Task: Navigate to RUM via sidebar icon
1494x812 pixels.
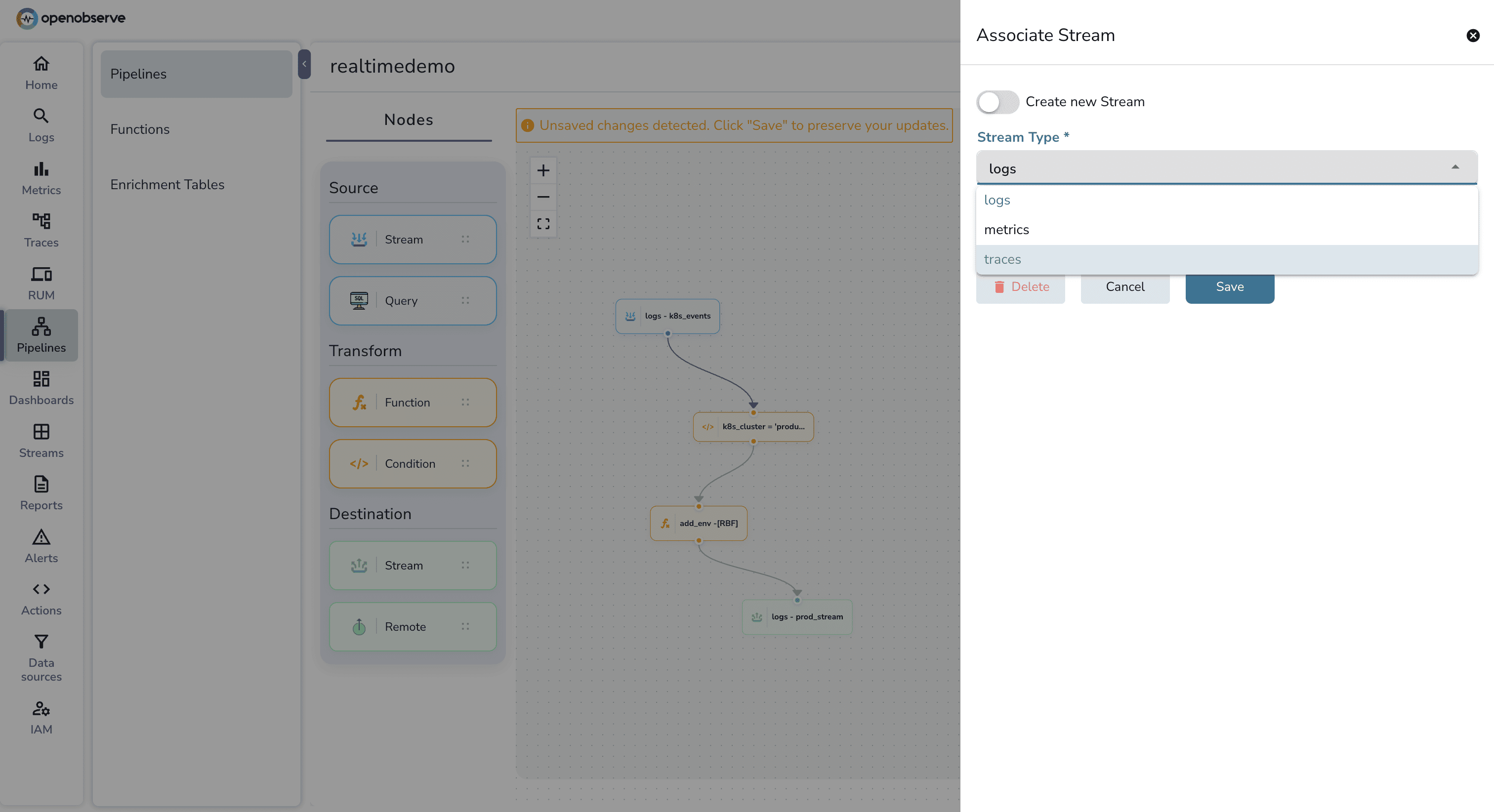Action: pyautogui.click(x=41, y=282)
